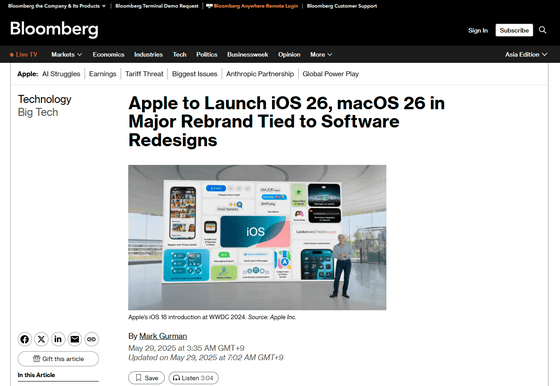Screen dimensions: 560x386
Task: Click the image caption 'Source: Apple Inc.'
Action: pos(272,317)
